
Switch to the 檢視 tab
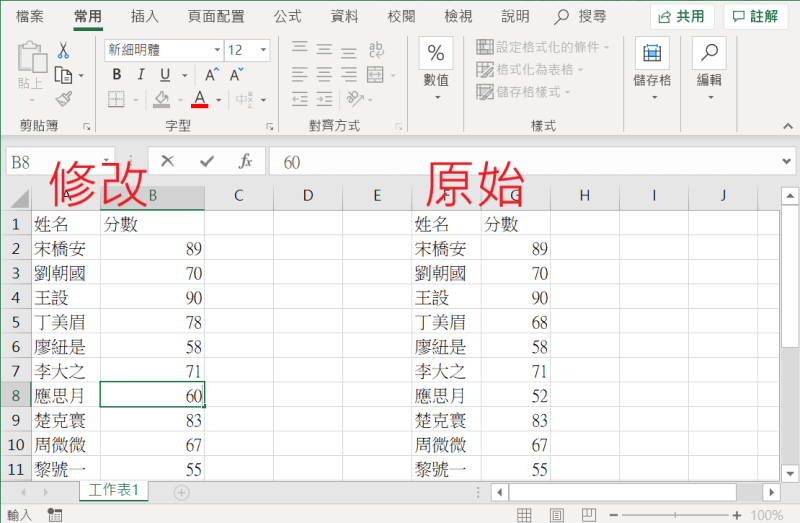coord(458,16)
